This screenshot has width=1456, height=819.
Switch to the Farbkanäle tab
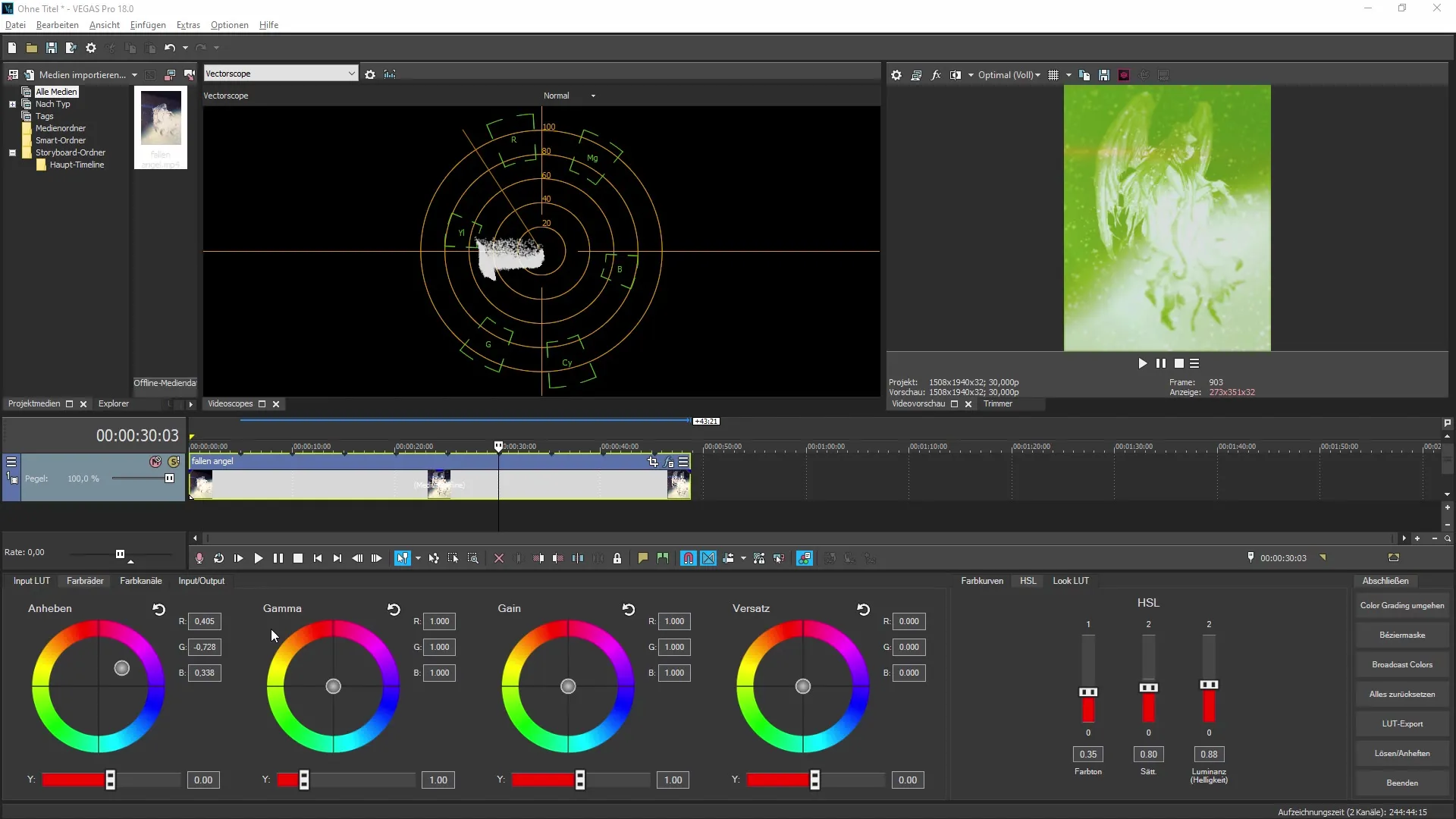140,581
